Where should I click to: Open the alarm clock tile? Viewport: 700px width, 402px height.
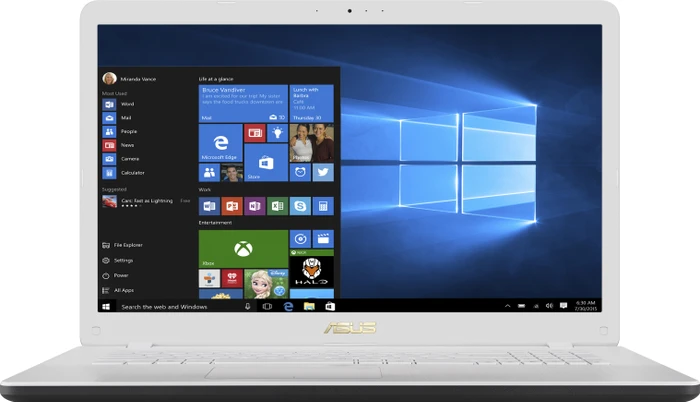(300, 172)
